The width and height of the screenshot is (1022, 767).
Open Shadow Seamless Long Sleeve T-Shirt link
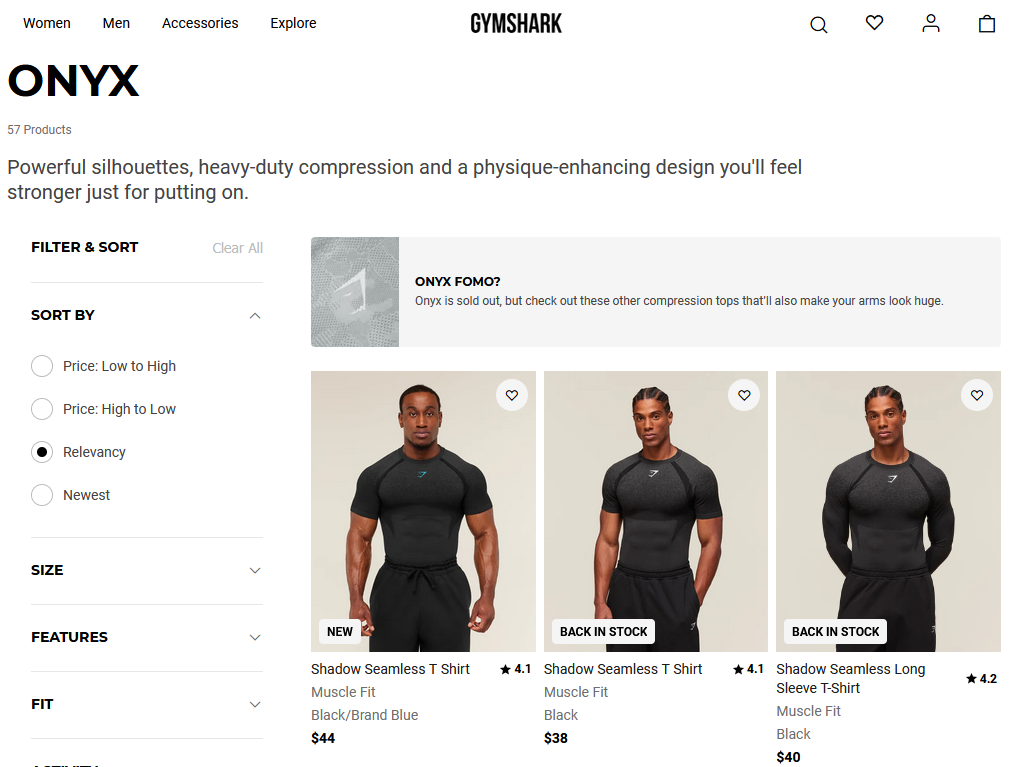850,678
